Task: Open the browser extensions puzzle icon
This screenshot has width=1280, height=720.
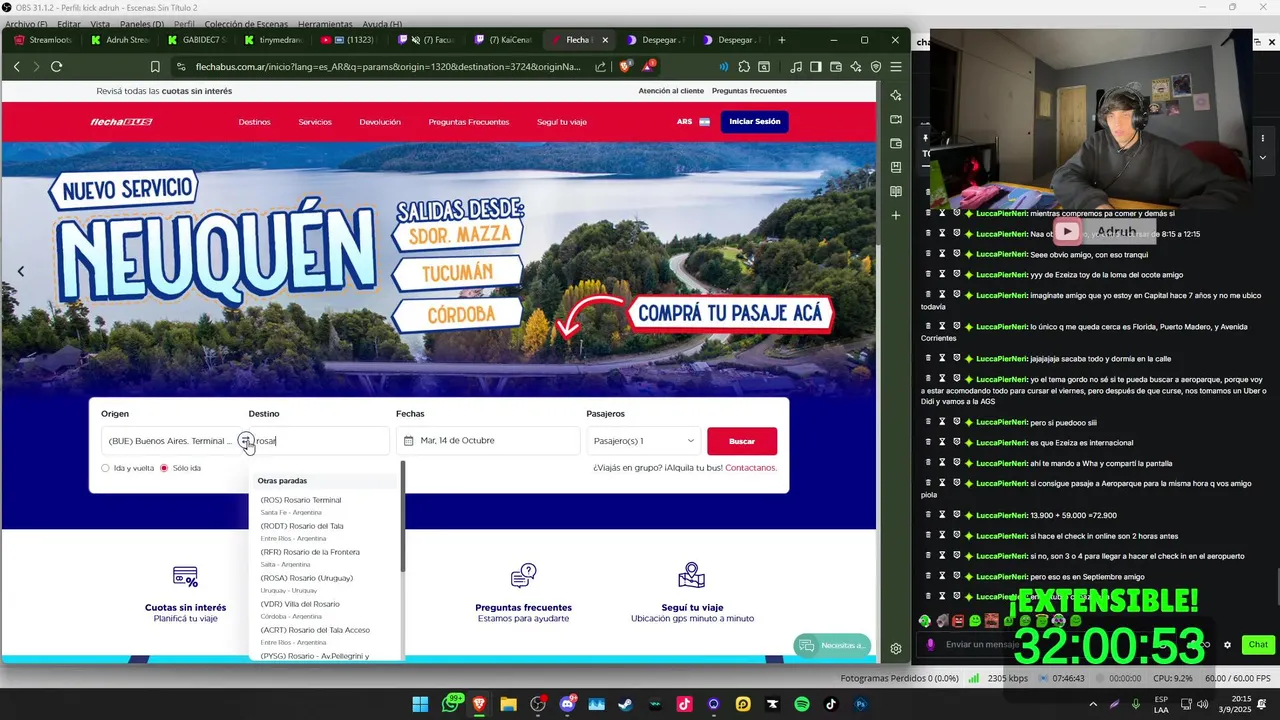Action: (x=744, y=67)
